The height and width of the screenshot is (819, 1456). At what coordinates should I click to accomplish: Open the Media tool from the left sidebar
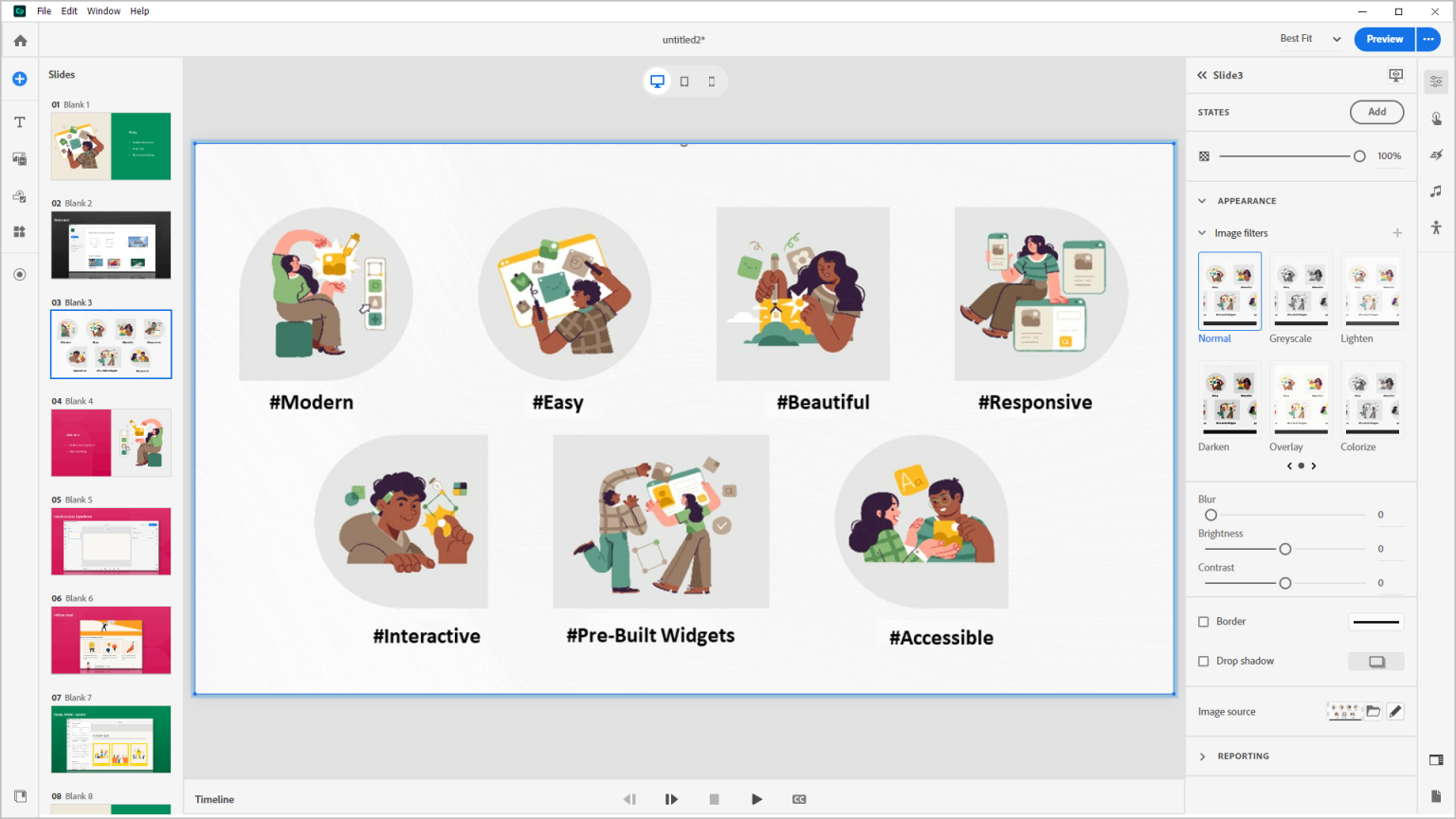pyautogui.click(x=19, y=158)
